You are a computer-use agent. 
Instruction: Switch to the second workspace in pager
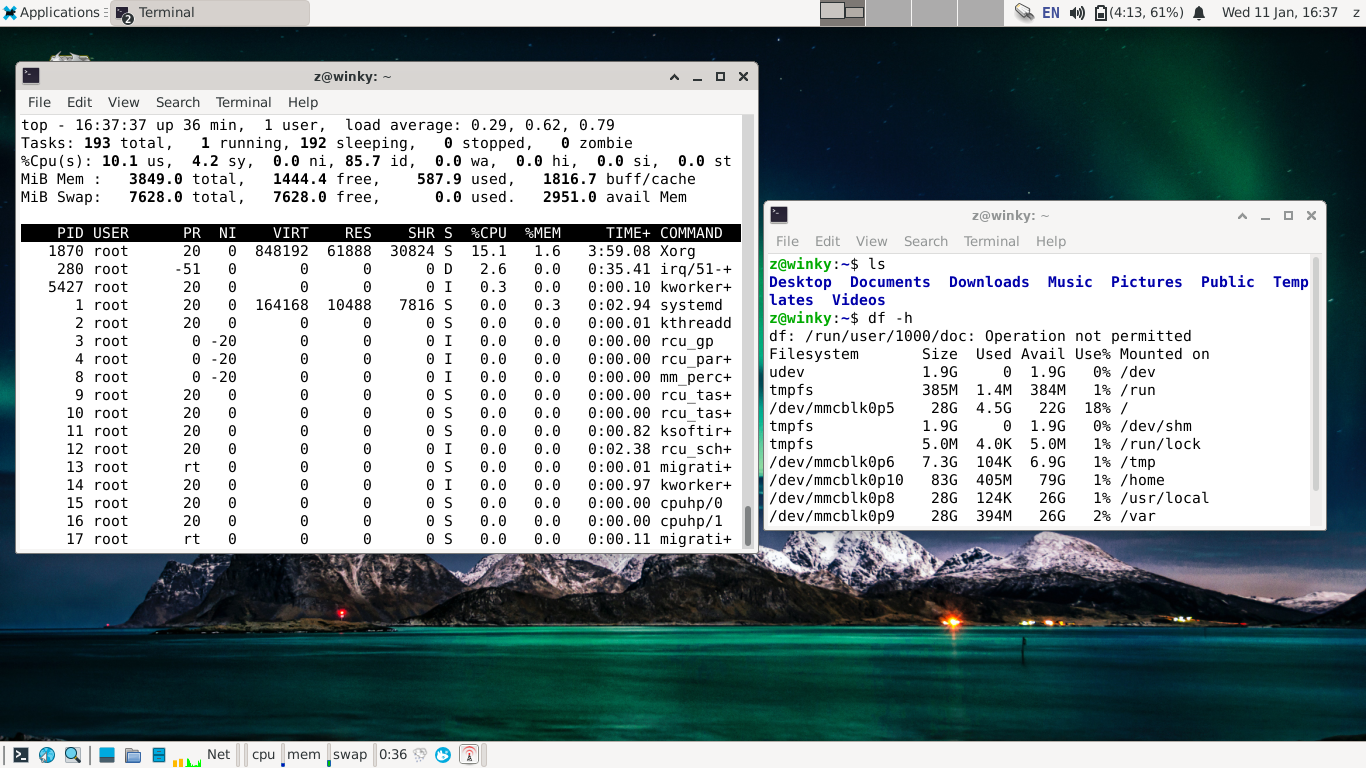(888, 13)
